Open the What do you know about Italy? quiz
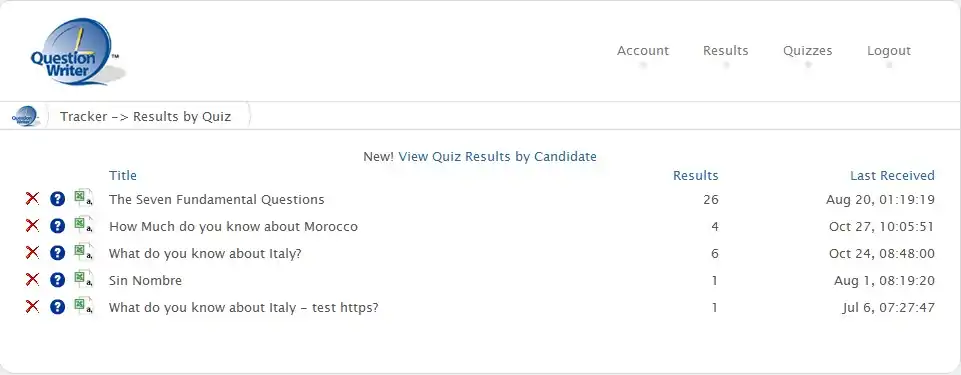The height and width of the screenshot is (375, 961). coord(205,253)
